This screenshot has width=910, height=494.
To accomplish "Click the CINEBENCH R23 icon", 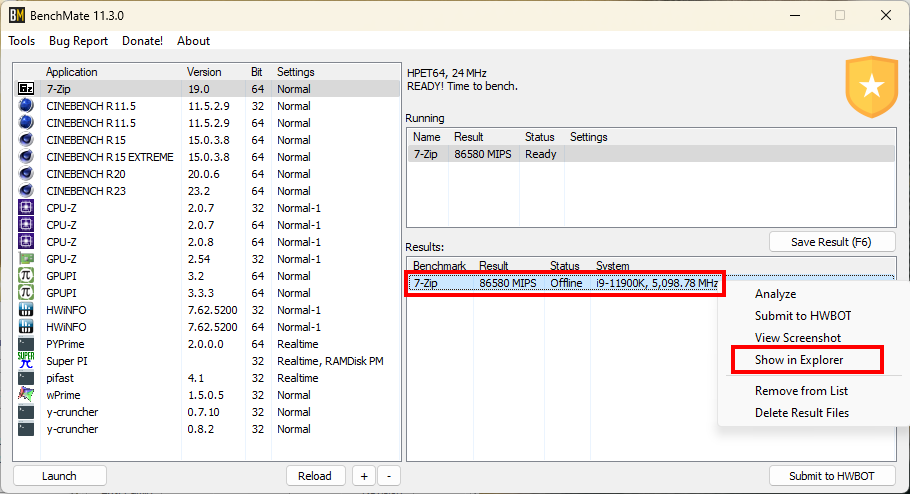I will (26, 190).
